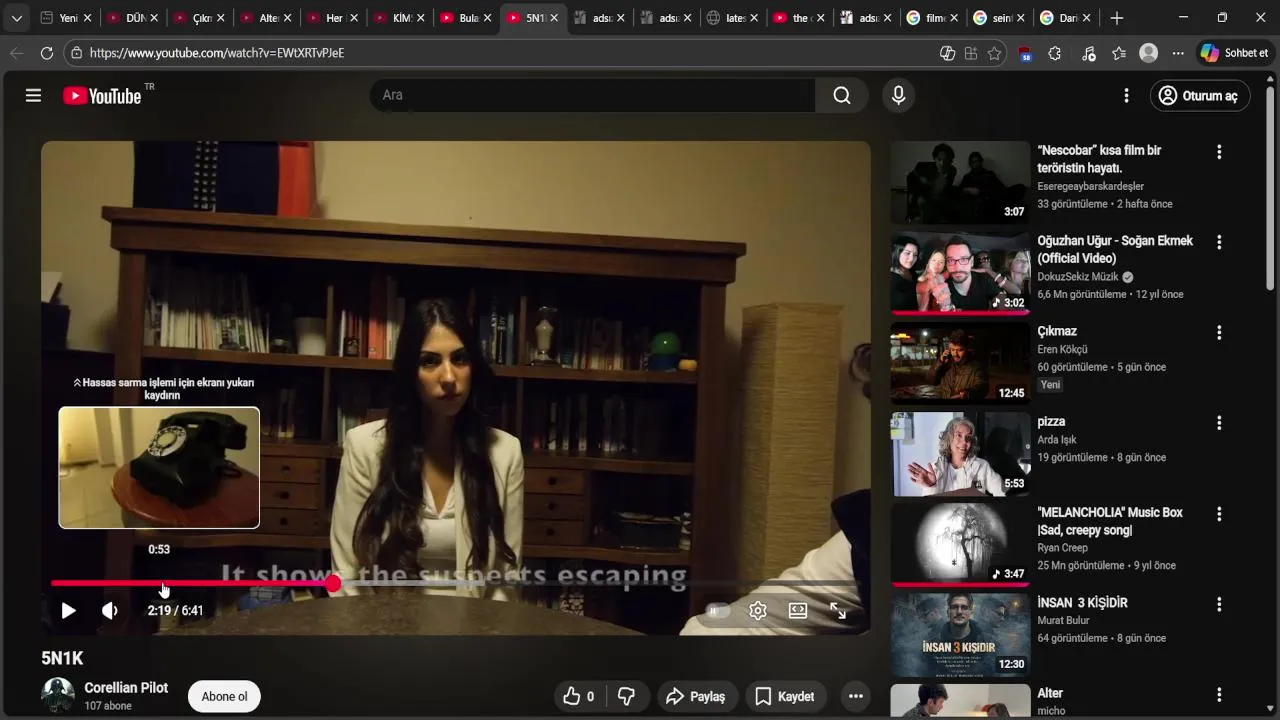Image resolution: width=1280 pixels, height=720 pixels.
Task: Open options menu for İNSAN 3 KİŞİDİR video
Action: coord(1219,604)
